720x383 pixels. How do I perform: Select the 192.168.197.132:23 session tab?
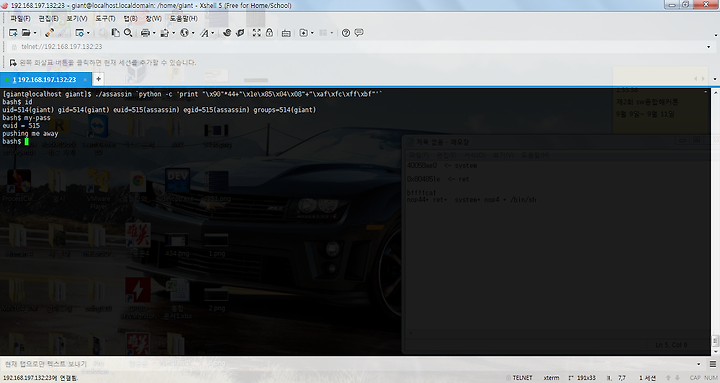coord(45,79)
